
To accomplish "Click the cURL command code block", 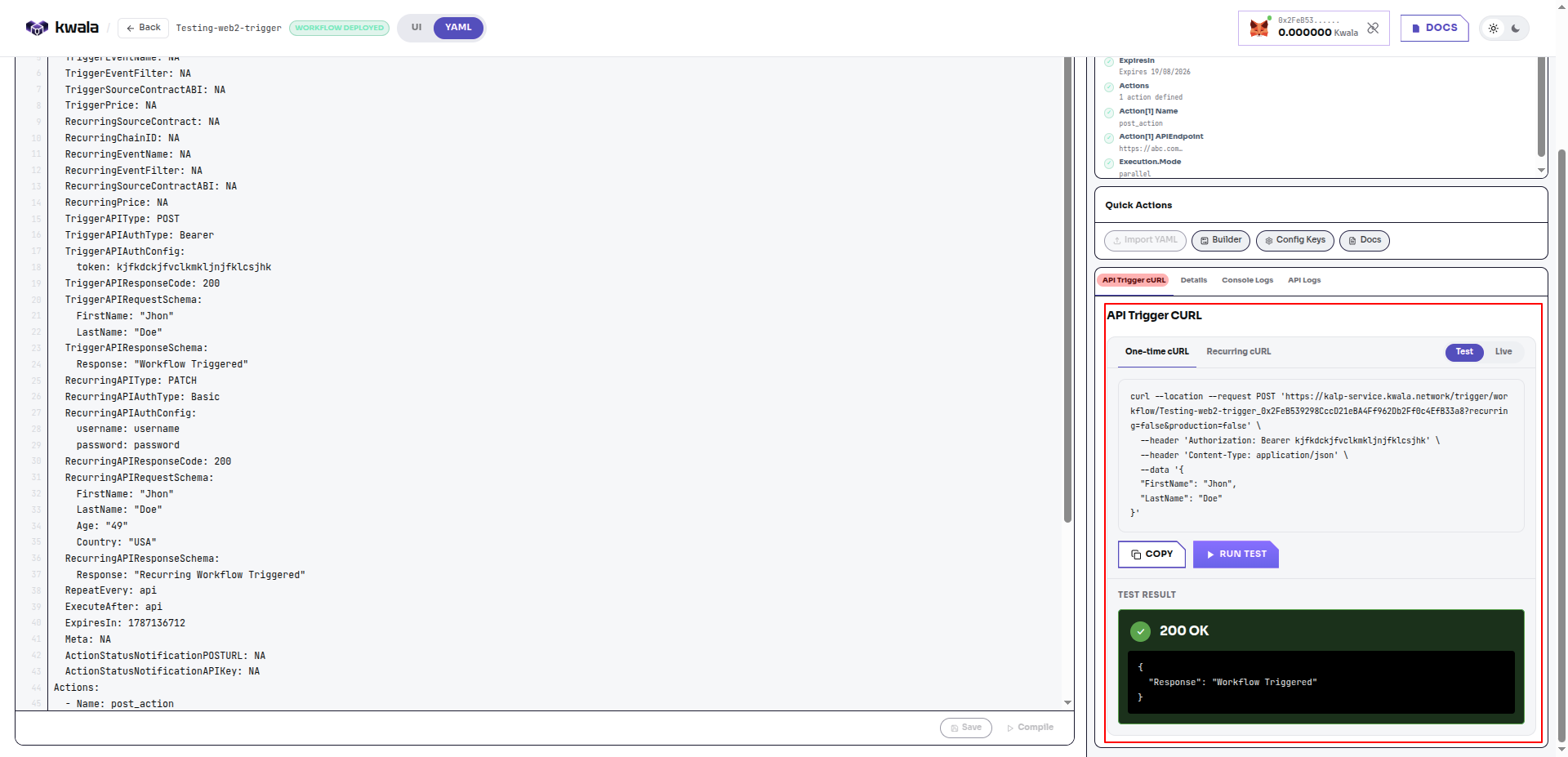I will click(1321, 455).
